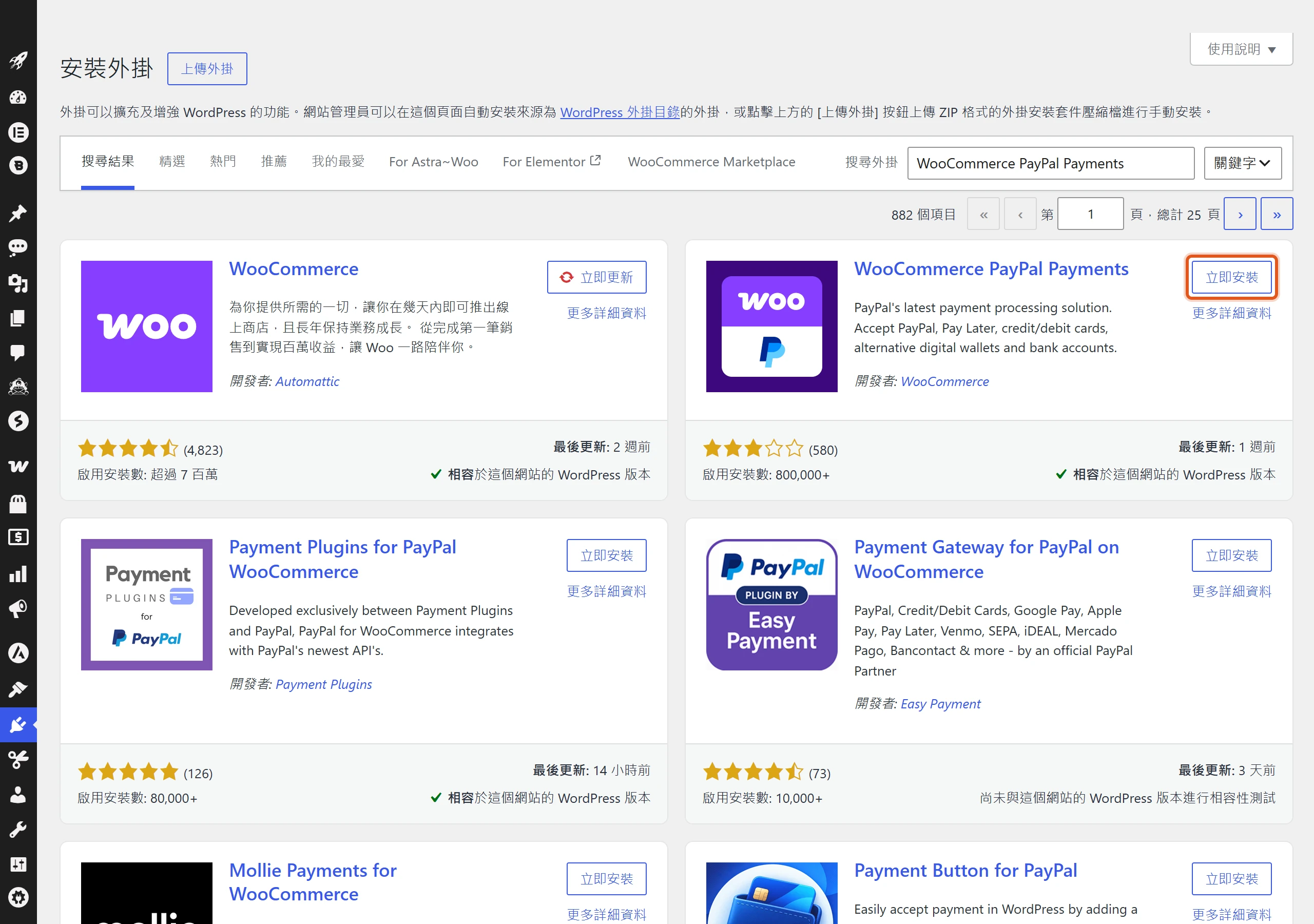1314x924 pixels.
Task: Open 更多詳細資料 for Payment Gateway for PayPal
Action: 1231,591
